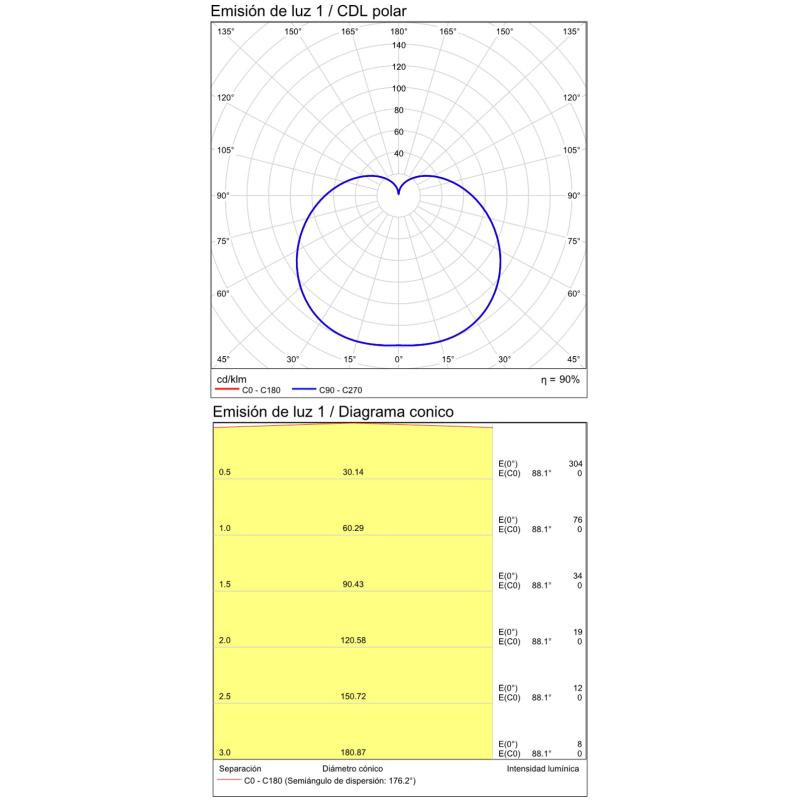The image size is (800, 800).
Task: Select the cone diameter value 90.43
Action: click(x=353, y=585)
